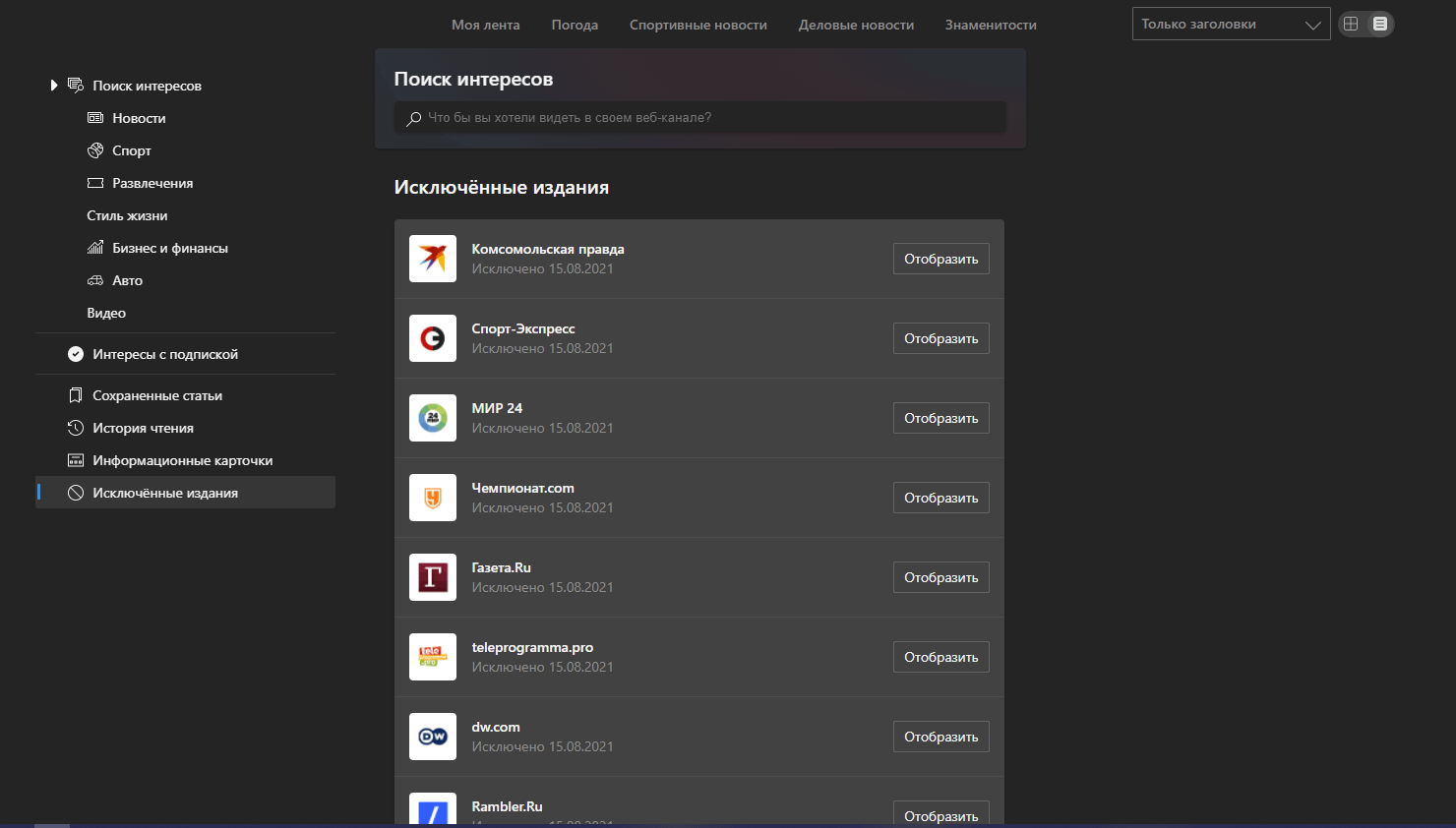Open Информационные карточки label
Image resolution: width=1456 pixels, height=828 pixels.
[183, 460]
